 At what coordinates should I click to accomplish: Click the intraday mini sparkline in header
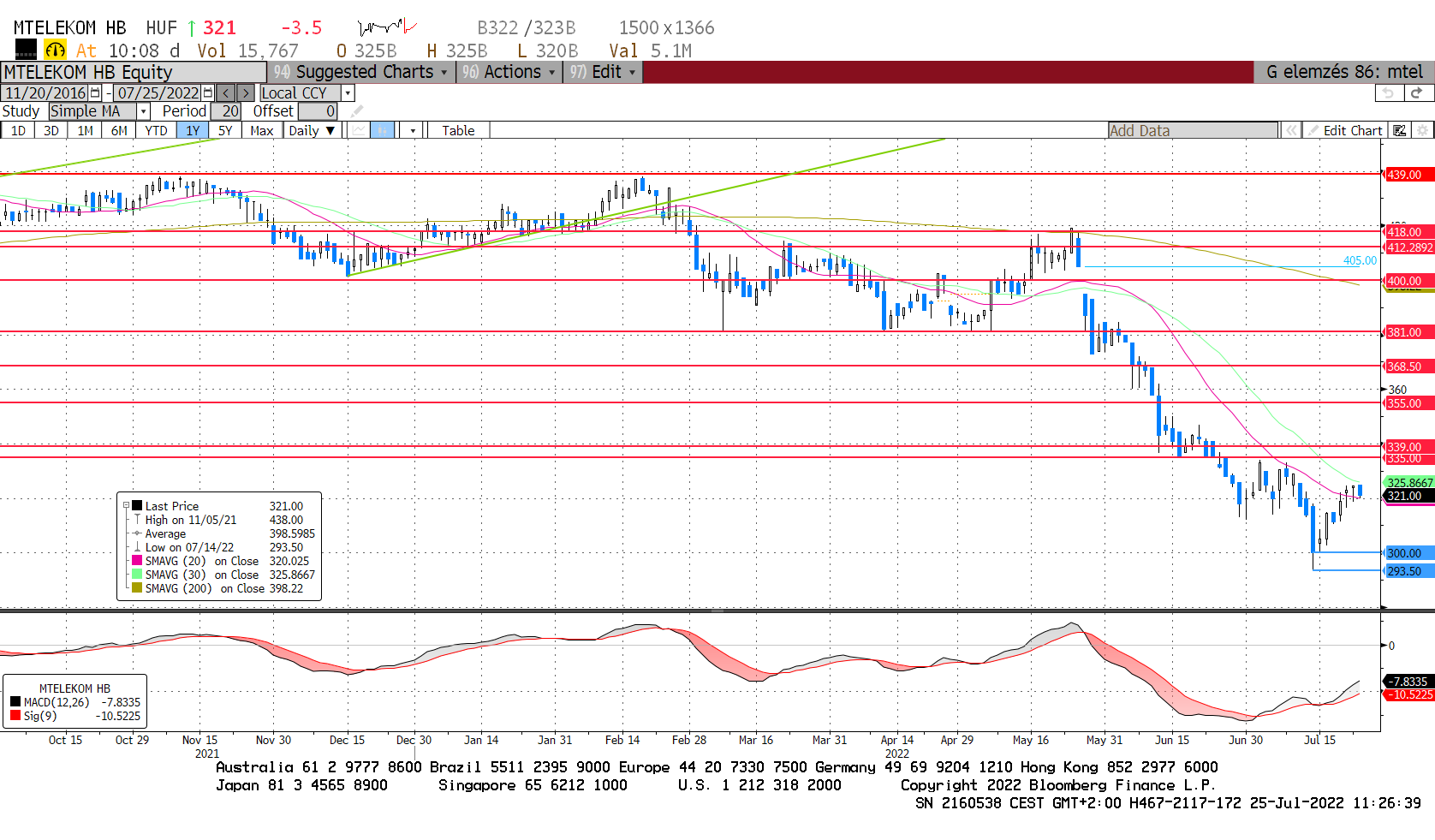point(387,27)
